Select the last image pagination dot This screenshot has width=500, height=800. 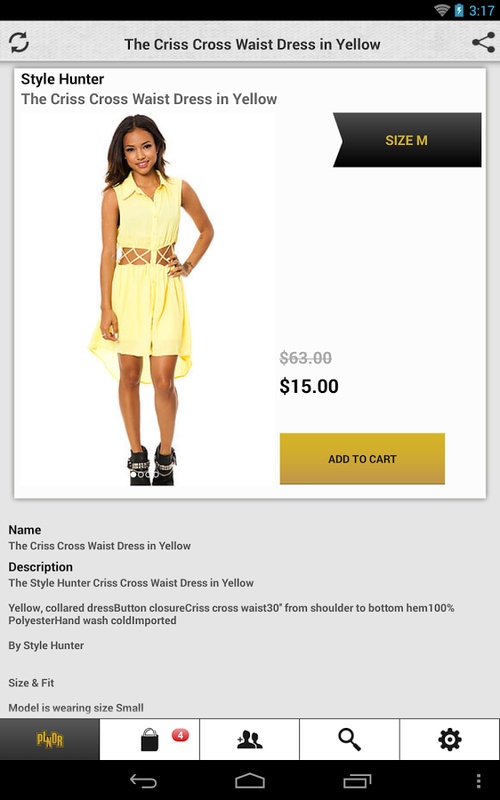coord(156,474)
